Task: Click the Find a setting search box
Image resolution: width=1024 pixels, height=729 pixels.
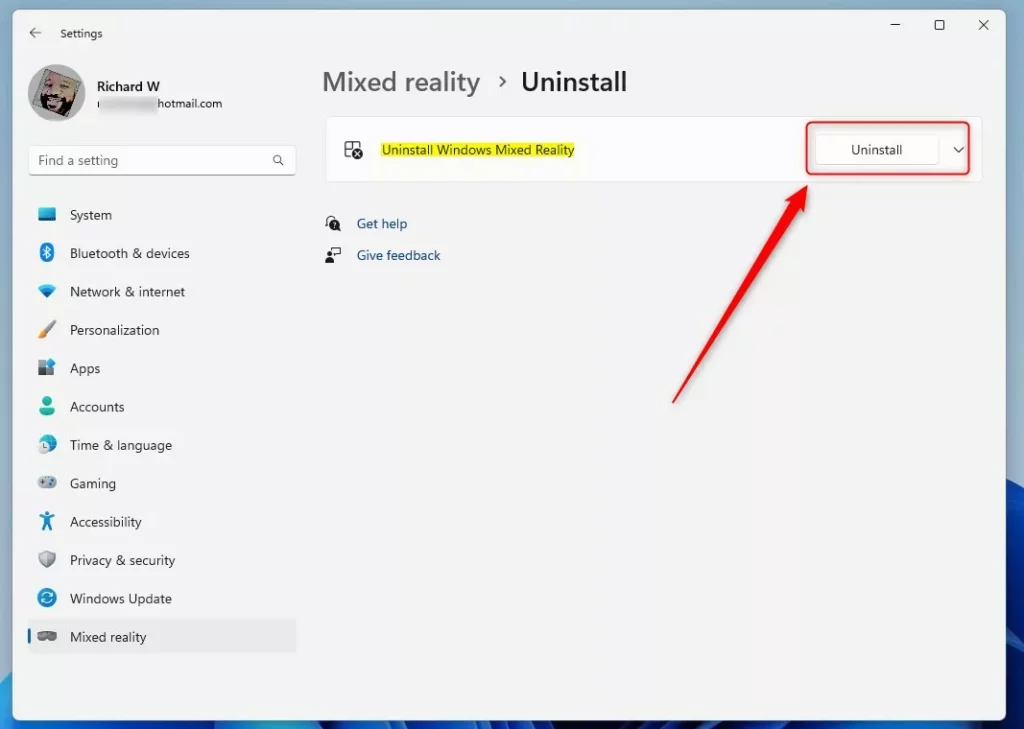Action: 162,160
